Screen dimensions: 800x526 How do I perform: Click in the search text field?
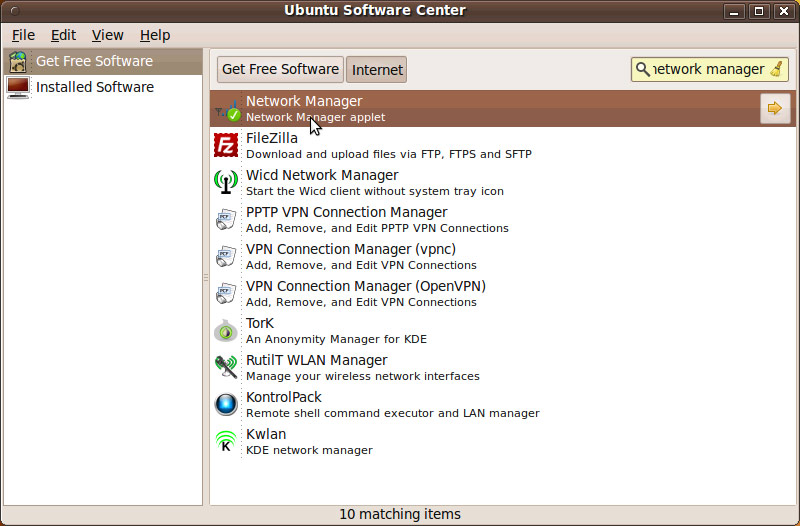[709, 69]
